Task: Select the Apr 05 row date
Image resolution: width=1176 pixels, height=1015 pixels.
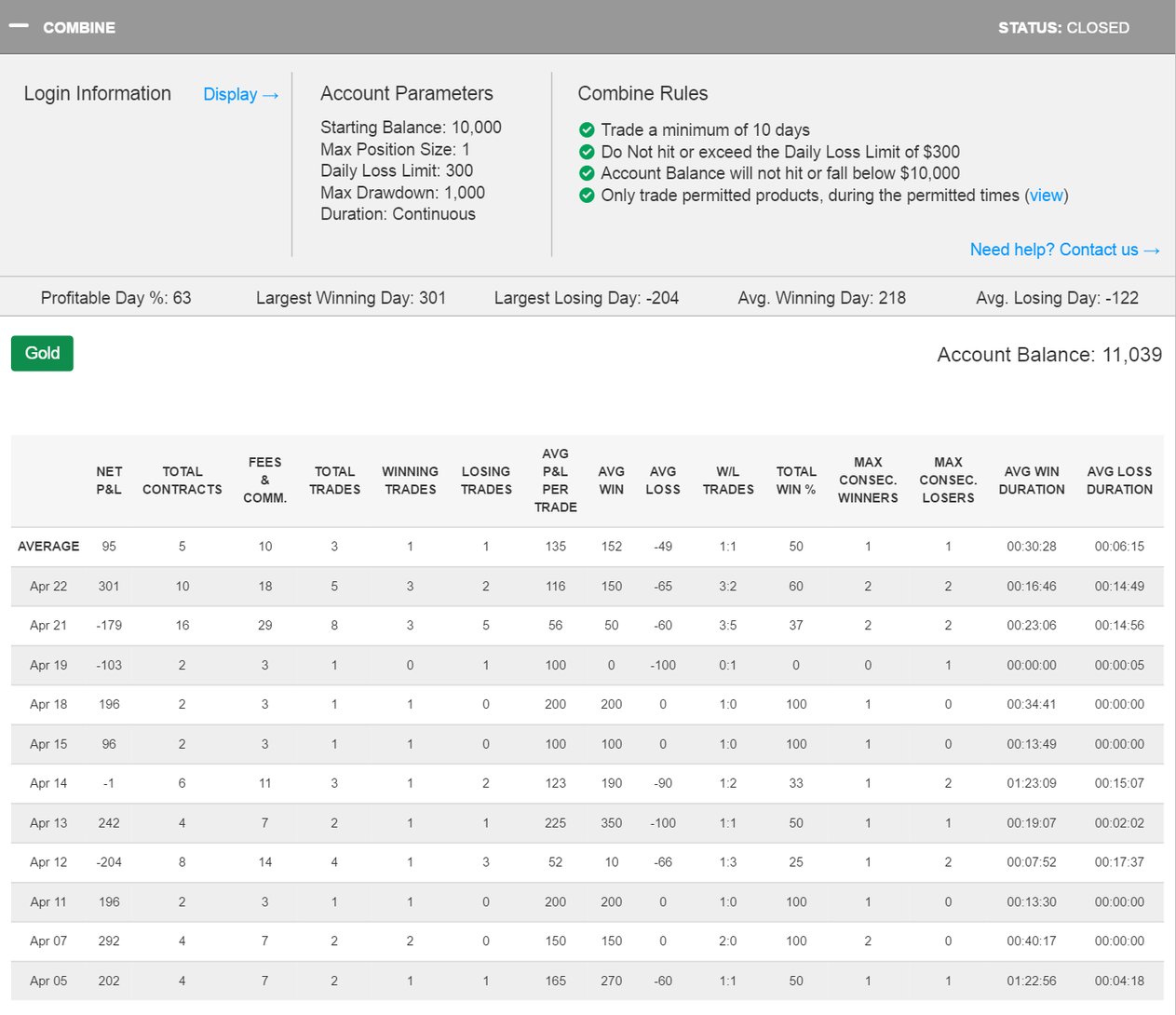Action: point(48,981)
